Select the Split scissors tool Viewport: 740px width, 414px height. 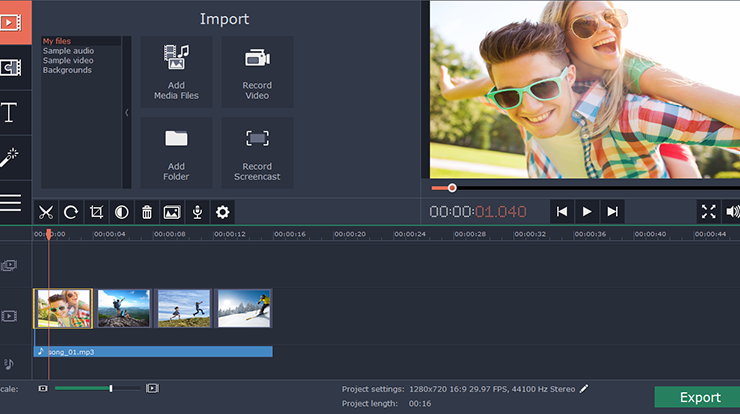click(46, 212)
